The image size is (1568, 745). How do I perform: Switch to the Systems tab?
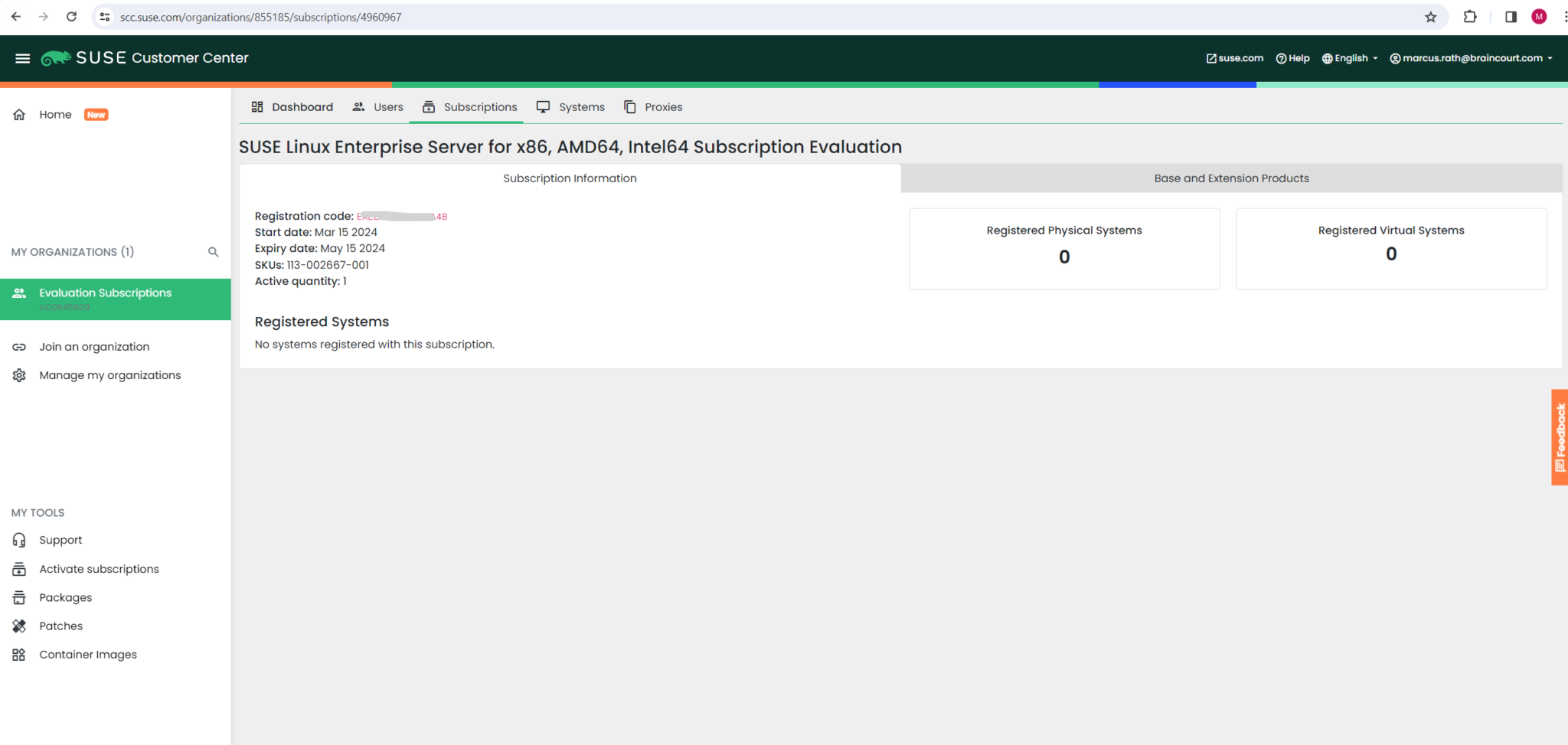tap(570, 107)
